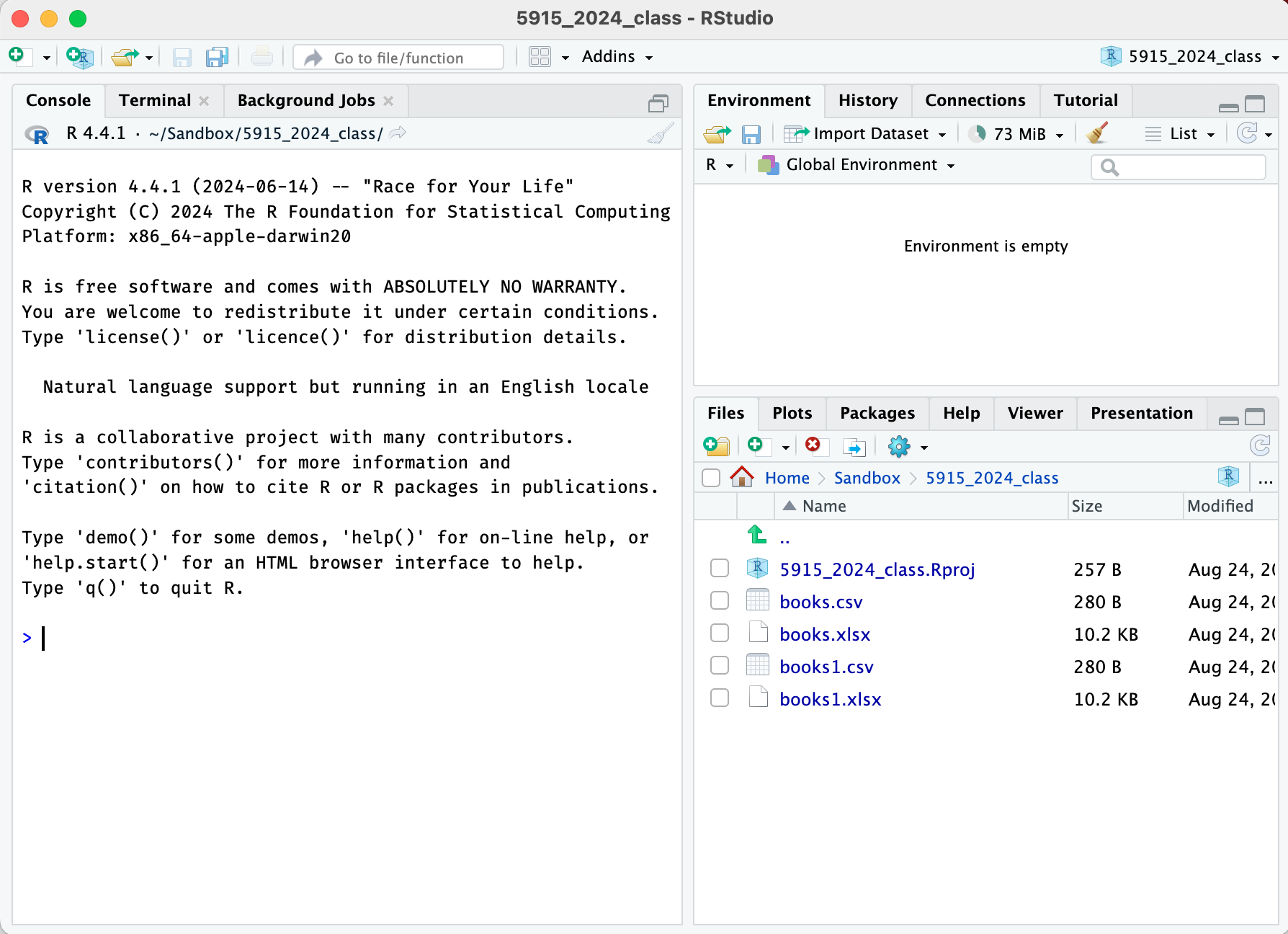This screenshot has height=934, width=1288.
Task: Check the books1.xlsx file checkbox
Action: 720,698
